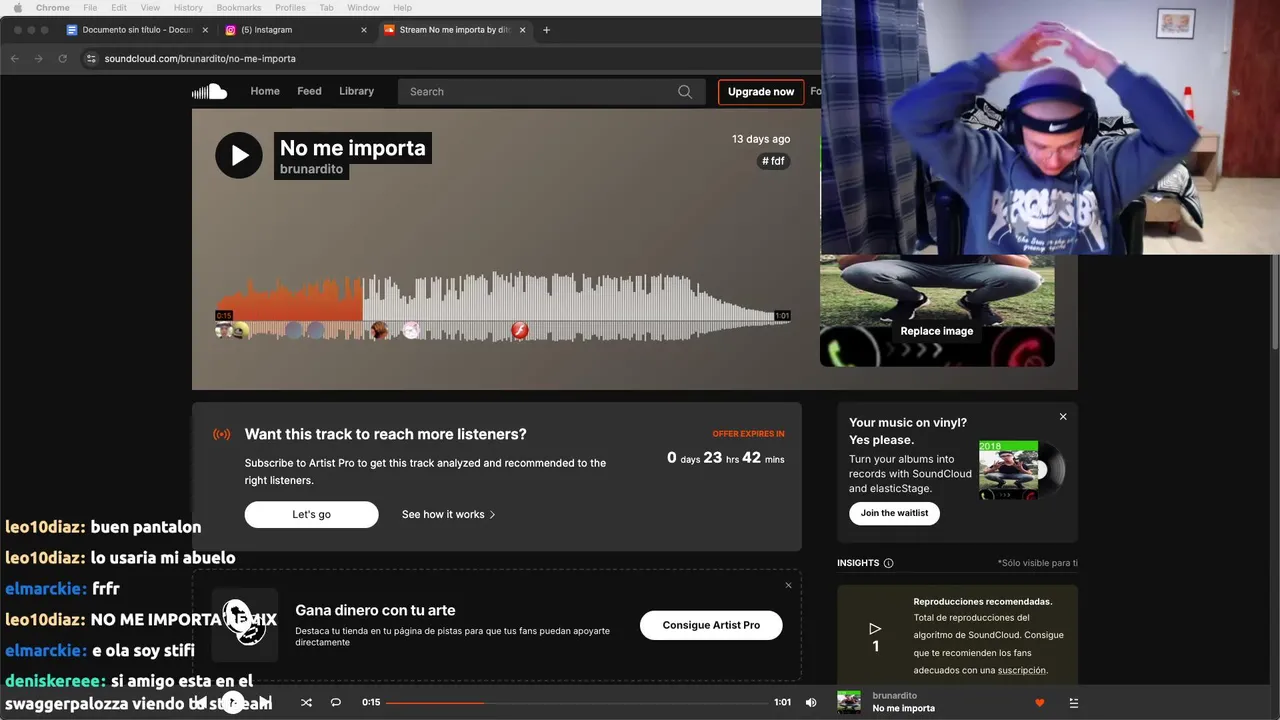
Task: Close the Documento sin título tab
Action: [205, 30]
